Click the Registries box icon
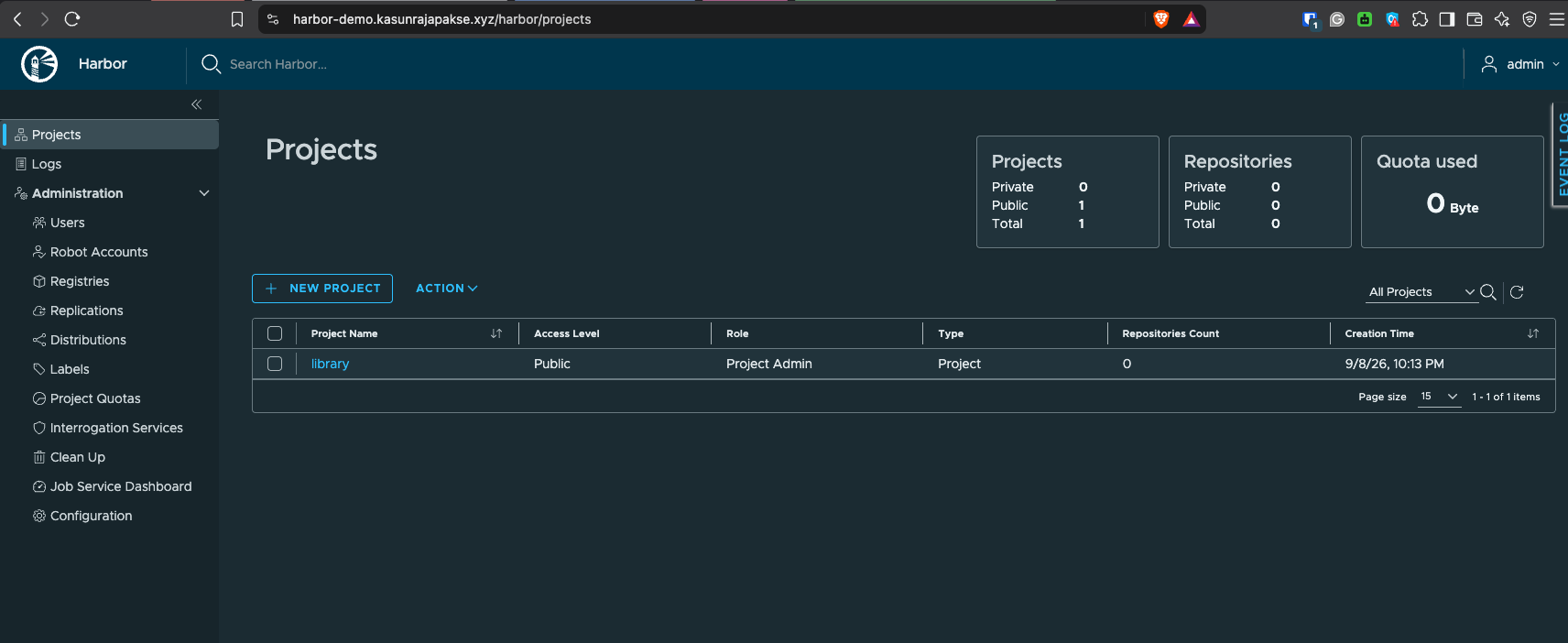This screenshot has height=643, width=1568. [x=39, y=281]
